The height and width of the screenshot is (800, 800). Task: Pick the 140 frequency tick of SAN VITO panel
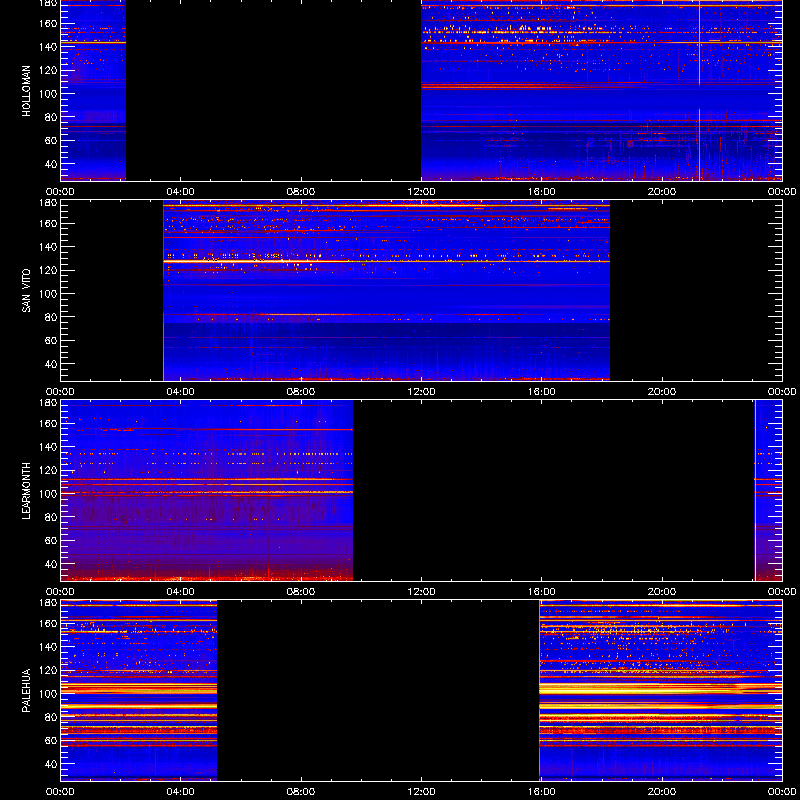[50, 246]
